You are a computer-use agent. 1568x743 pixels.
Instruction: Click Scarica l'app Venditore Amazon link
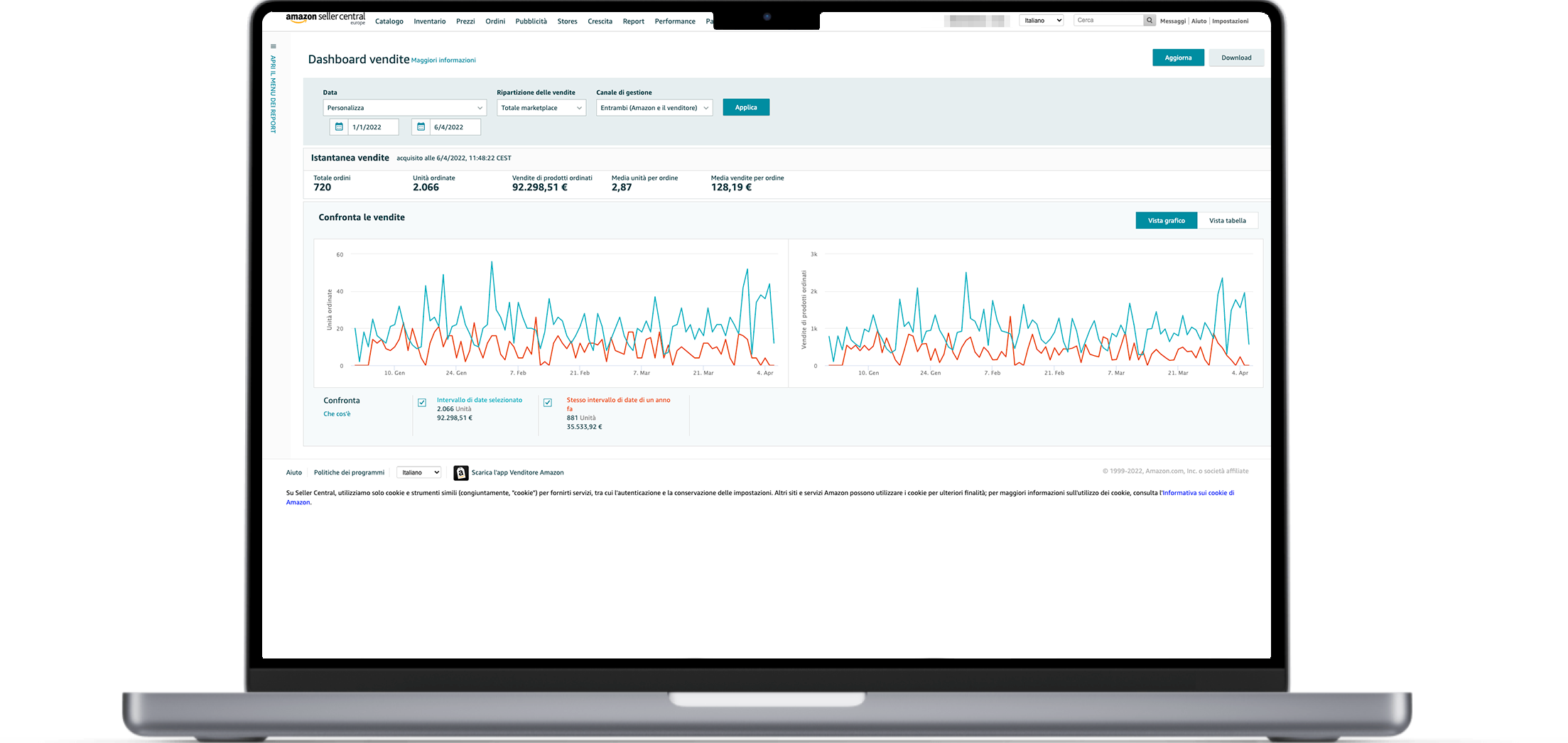coord(518,472)
